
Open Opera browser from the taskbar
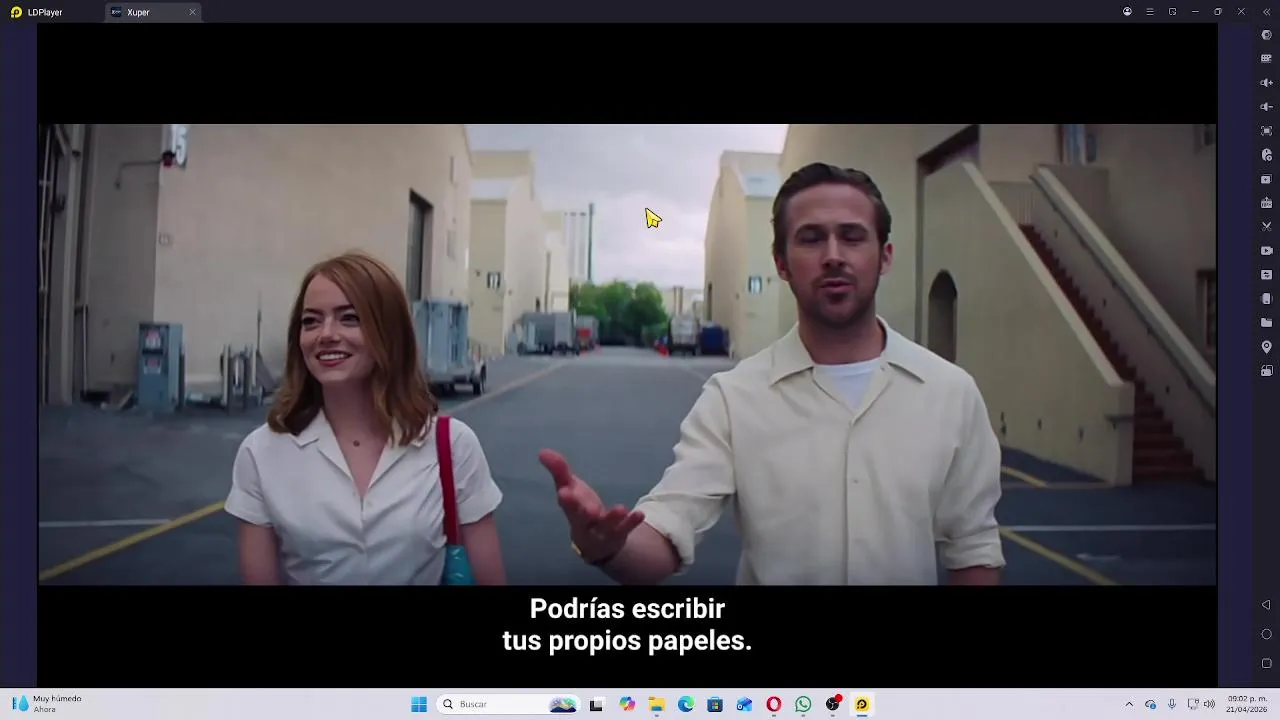[774, 704]
